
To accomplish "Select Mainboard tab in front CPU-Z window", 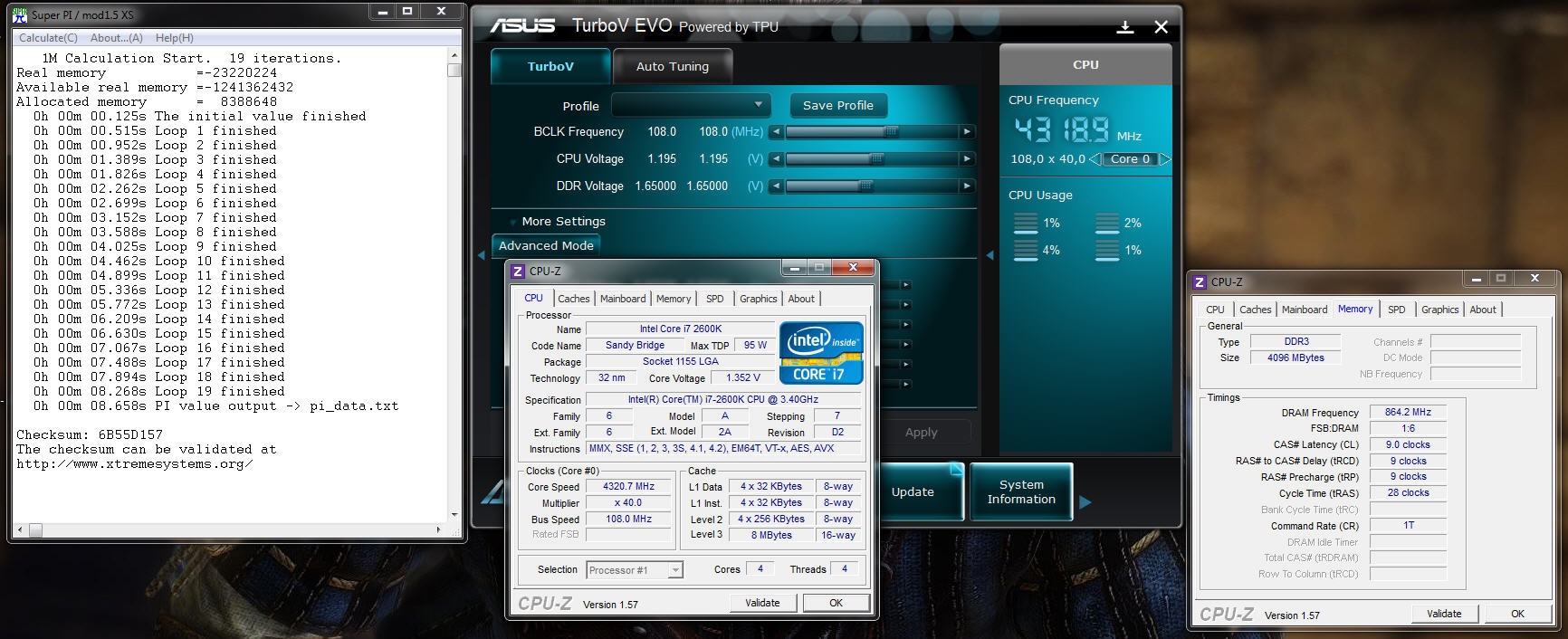I will 623,299.
